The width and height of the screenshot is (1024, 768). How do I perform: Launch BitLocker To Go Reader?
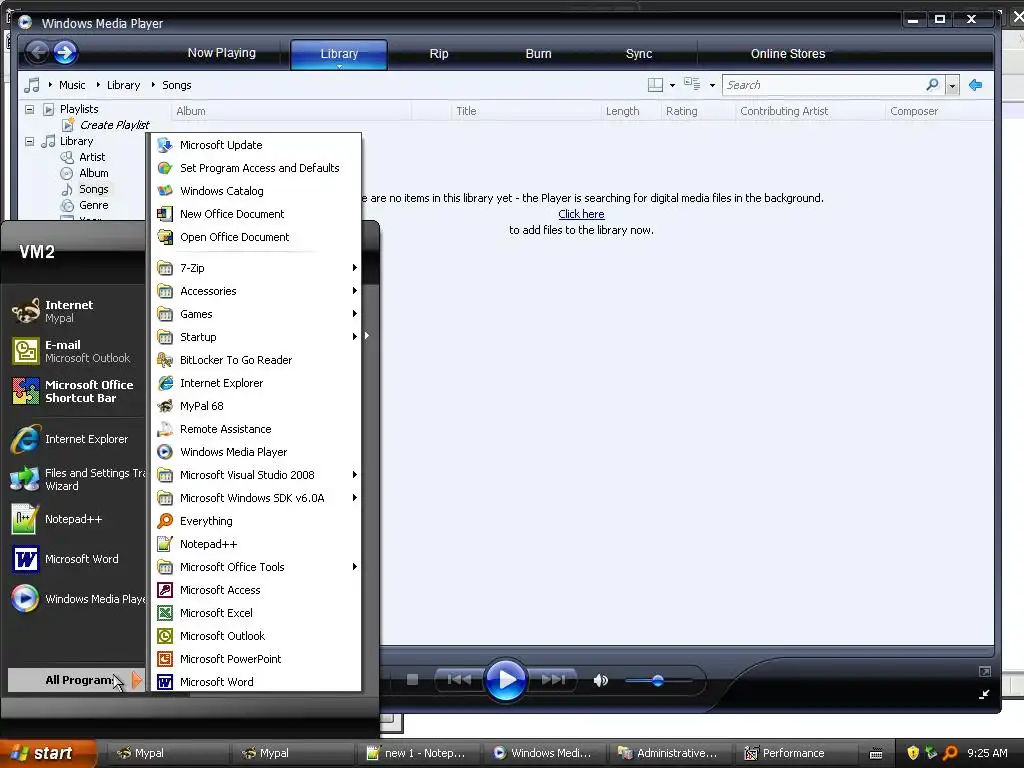pyautogui.click(x=256, y=360)
